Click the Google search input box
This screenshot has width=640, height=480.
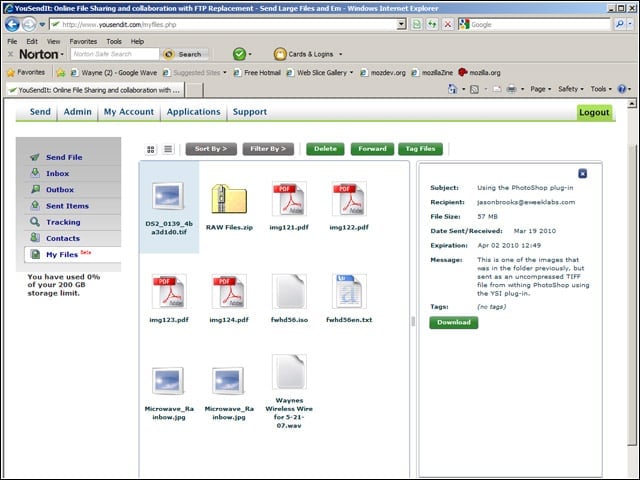pos(540,24)
